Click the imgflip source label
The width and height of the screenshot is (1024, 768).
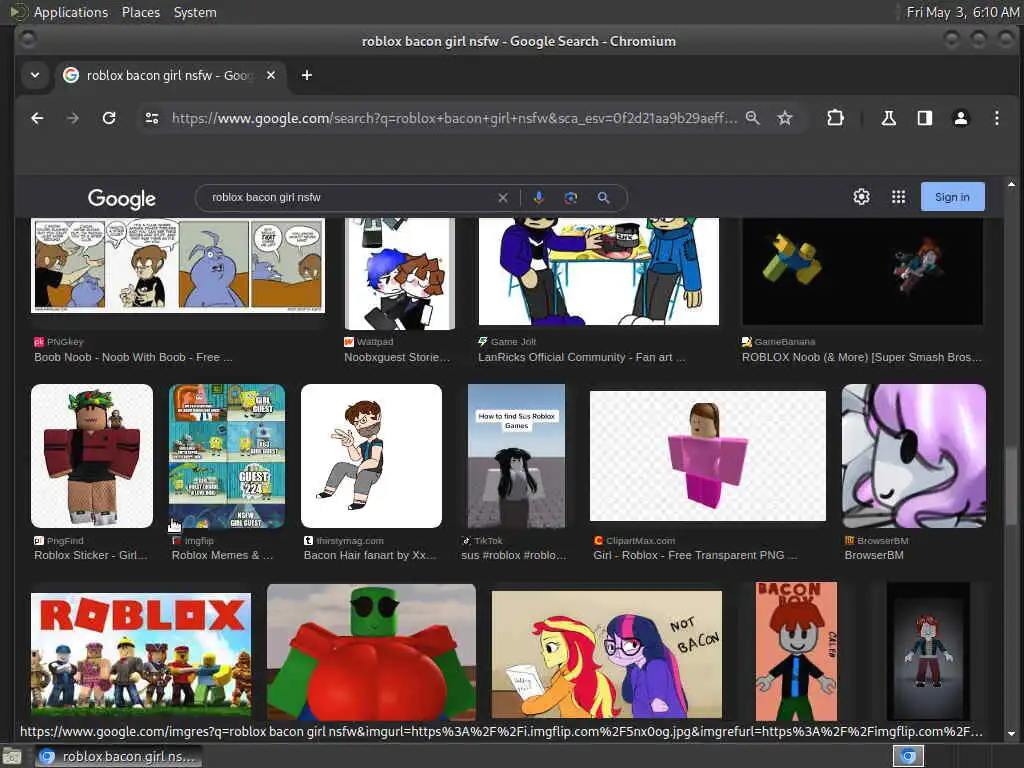[199, 541]
